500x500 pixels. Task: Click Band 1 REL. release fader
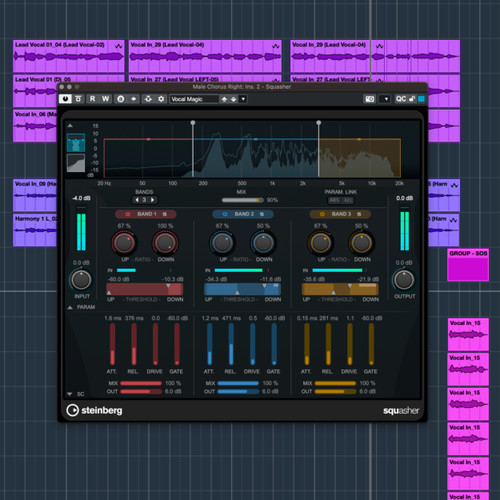(134, 344)
